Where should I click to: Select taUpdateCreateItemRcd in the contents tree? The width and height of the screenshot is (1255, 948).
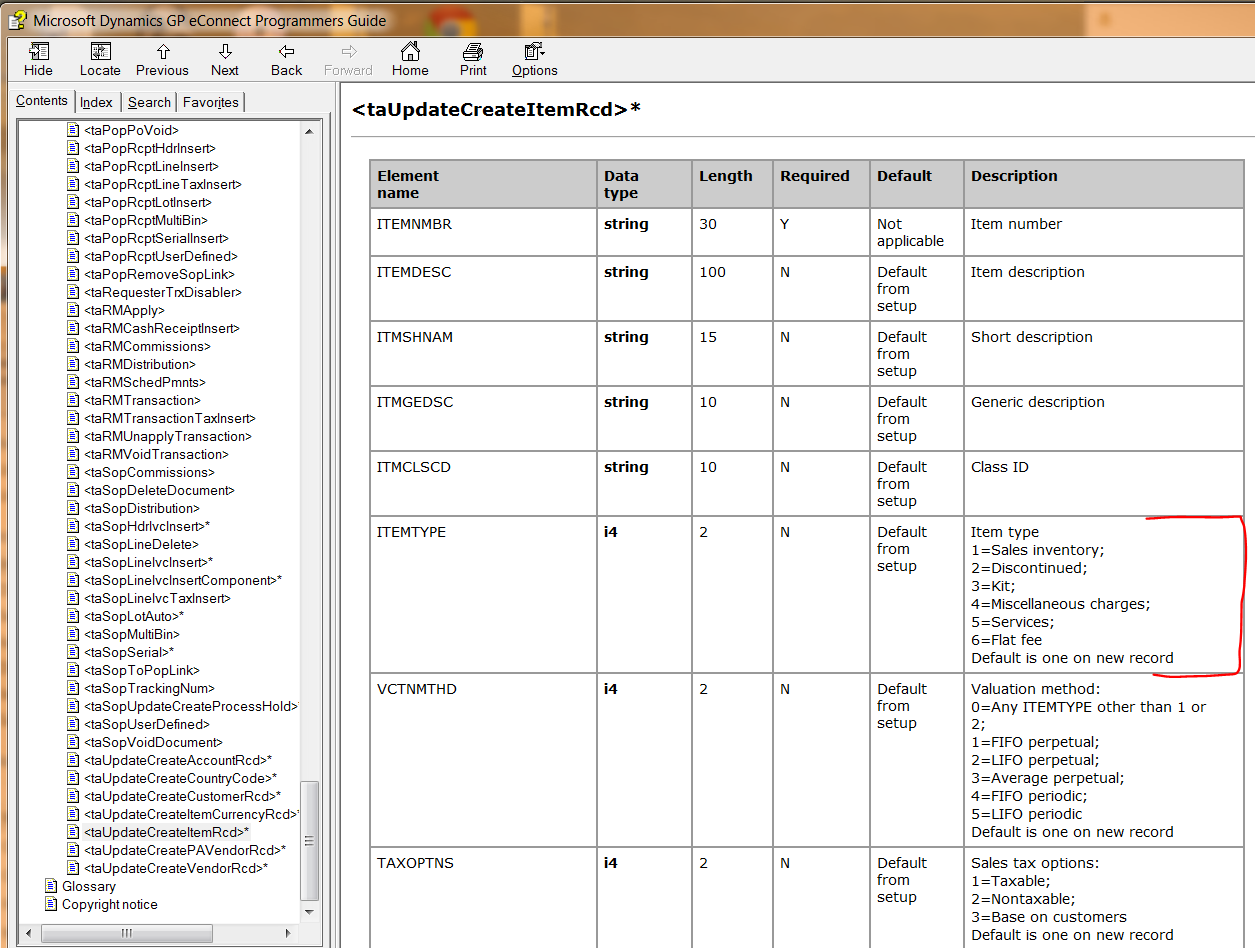[x=167, y=832]
